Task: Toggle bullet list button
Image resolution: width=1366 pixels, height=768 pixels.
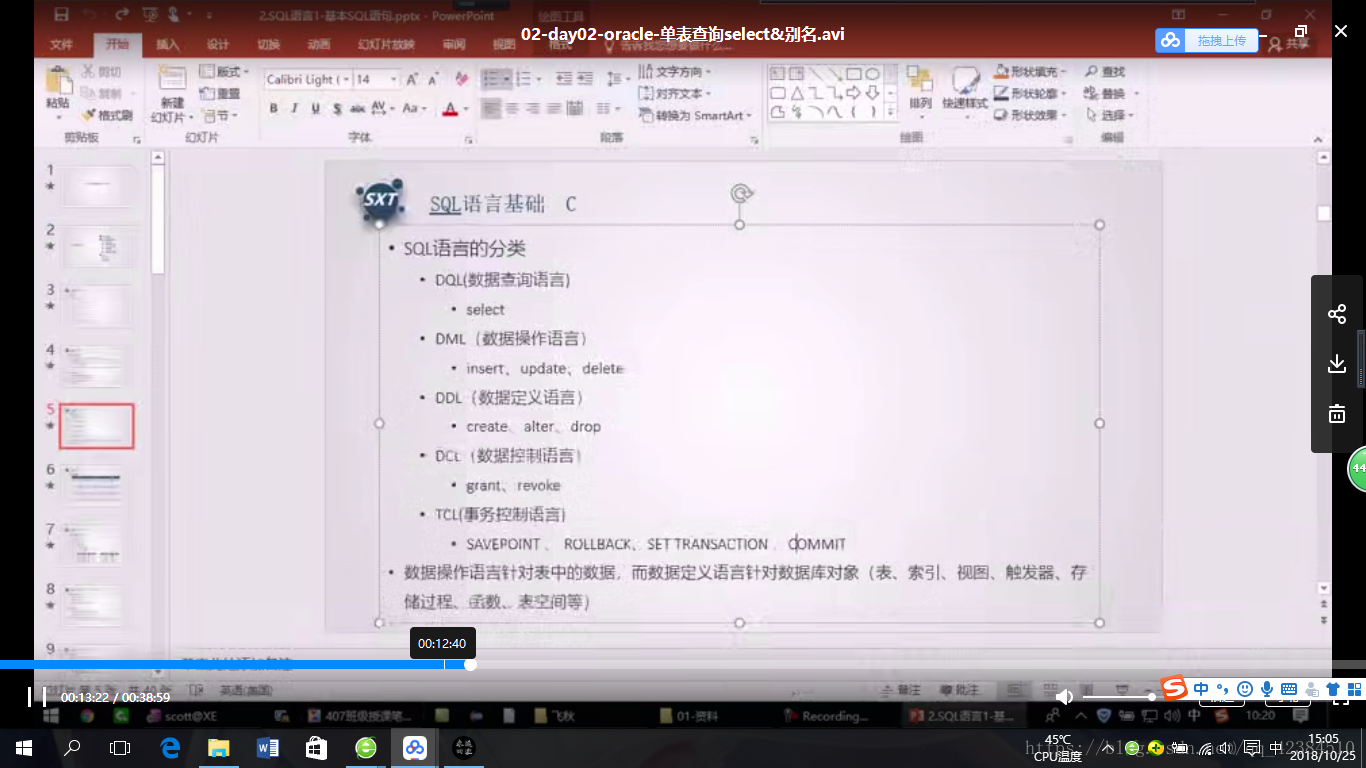Action: click(490, 78)
